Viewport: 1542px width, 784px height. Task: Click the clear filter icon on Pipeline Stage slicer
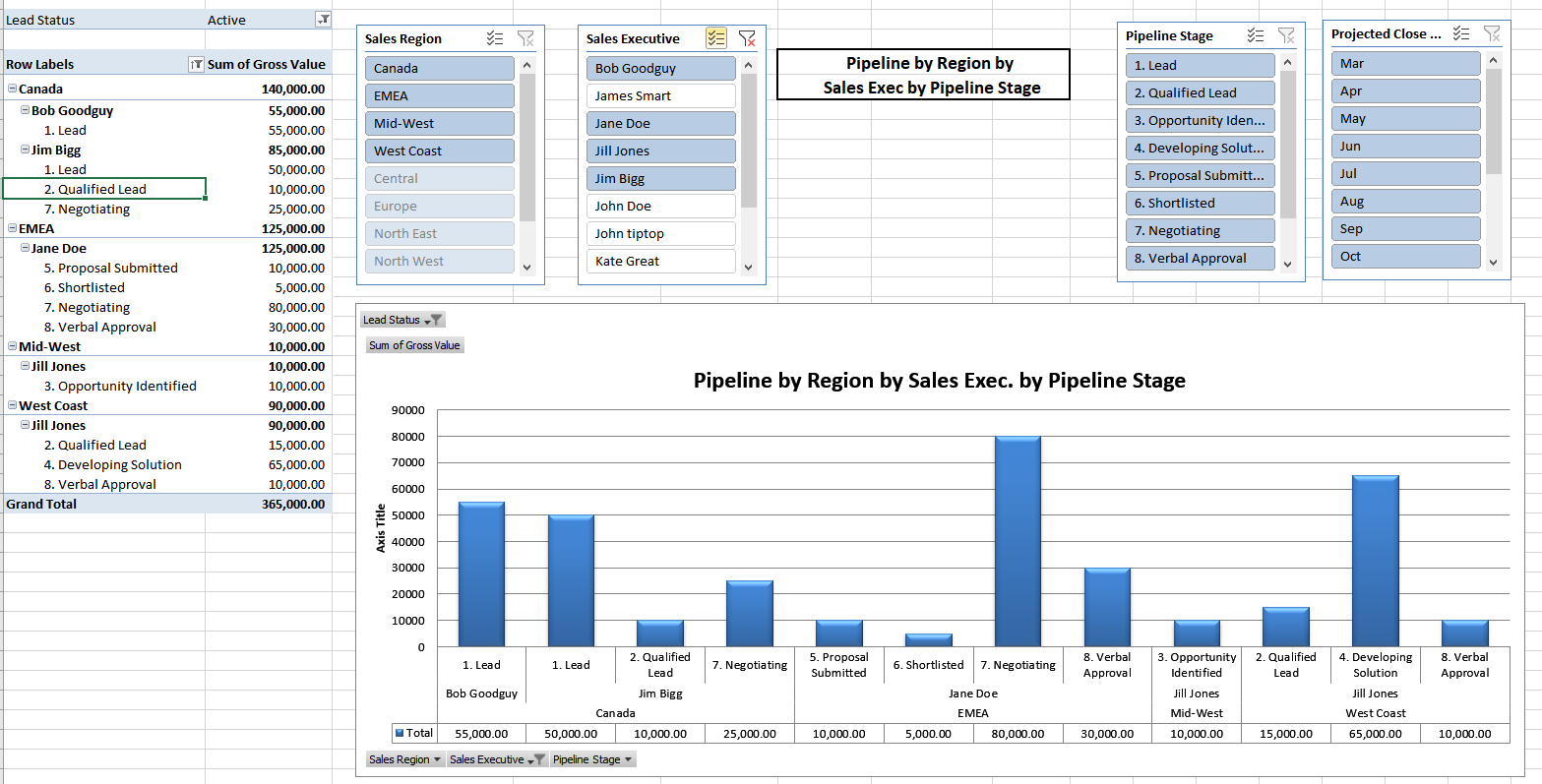pos(1286,34)
